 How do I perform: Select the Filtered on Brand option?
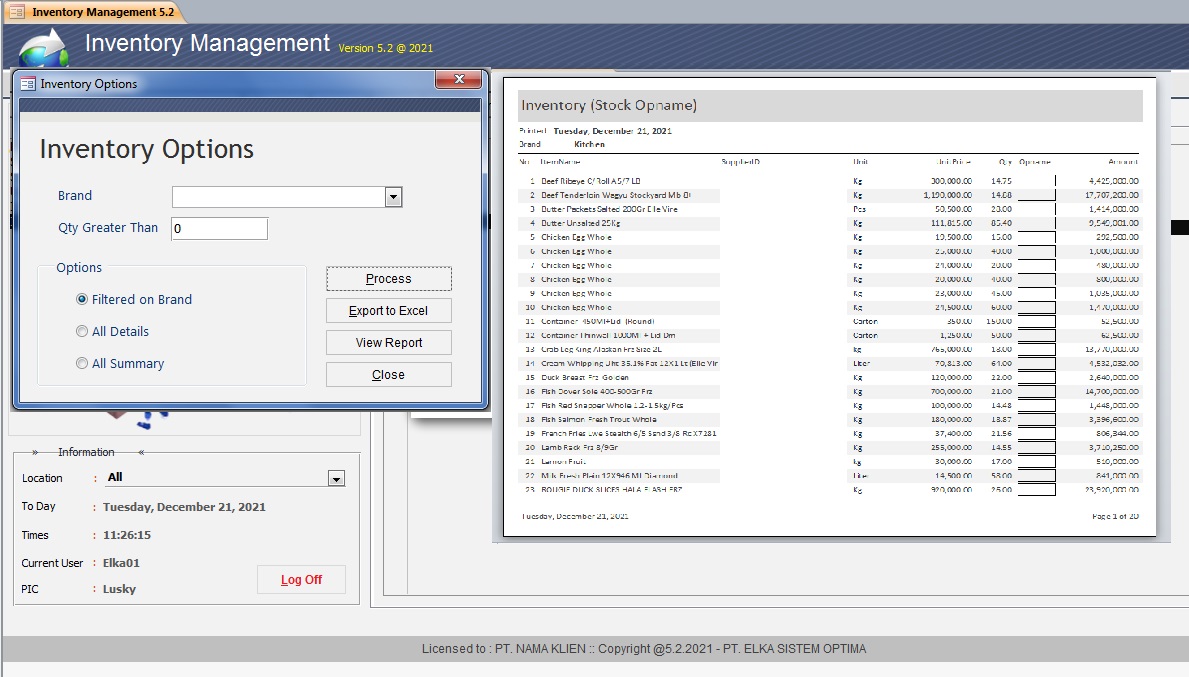[x=82, y=299]
